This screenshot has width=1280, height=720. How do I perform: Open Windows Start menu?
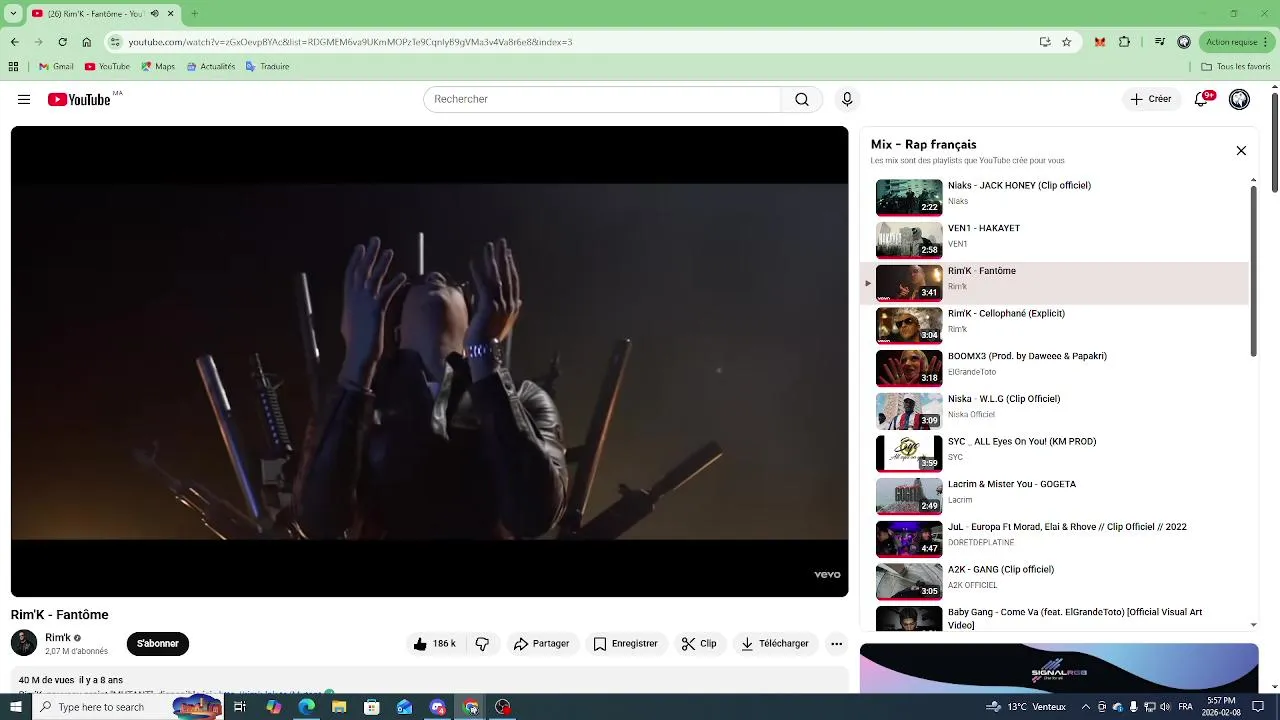coord(15,707)
